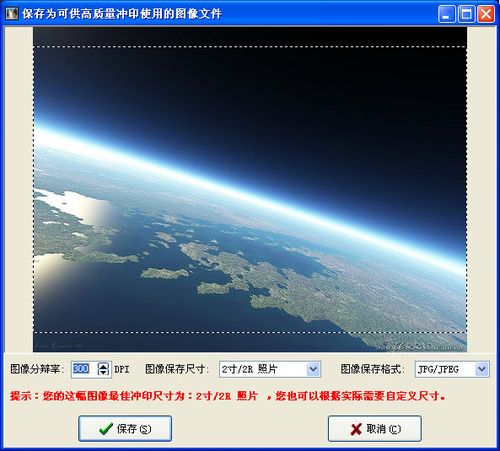The width and height of the screenshot is (500, 451).
Task: Increase DPI with the up stepper arrow
Action: (x=103, y=366)
